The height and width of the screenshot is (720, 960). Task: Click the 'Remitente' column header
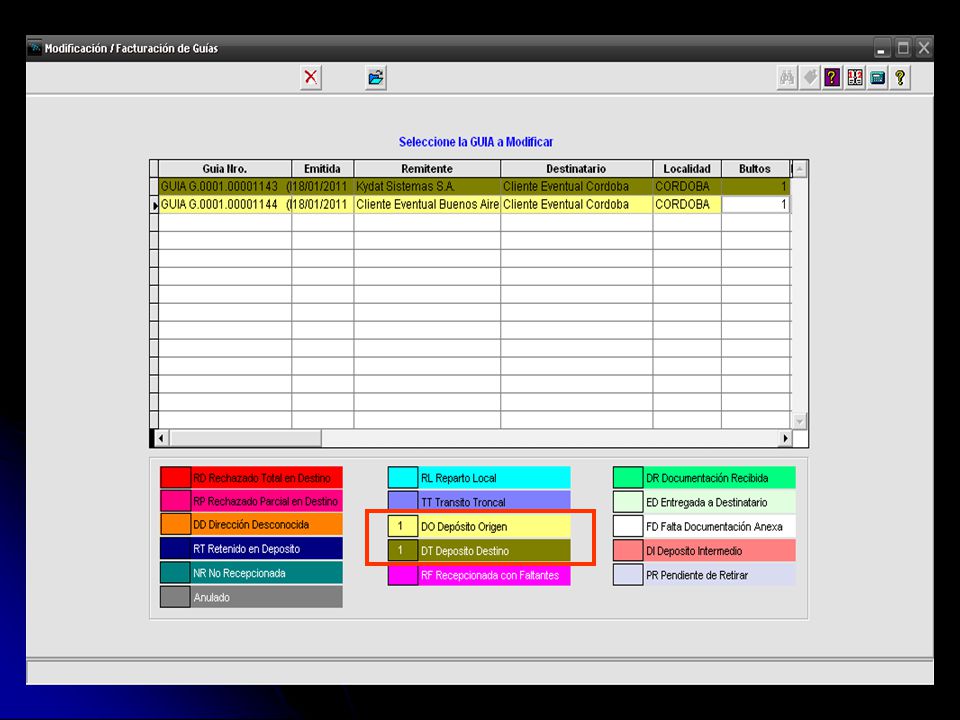(427, 169)
